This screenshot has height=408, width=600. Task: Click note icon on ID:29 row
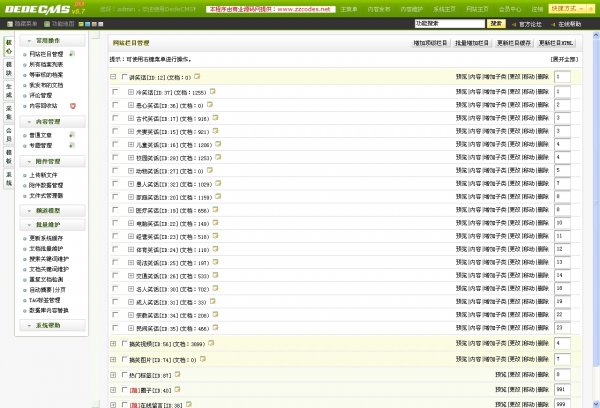218,157
